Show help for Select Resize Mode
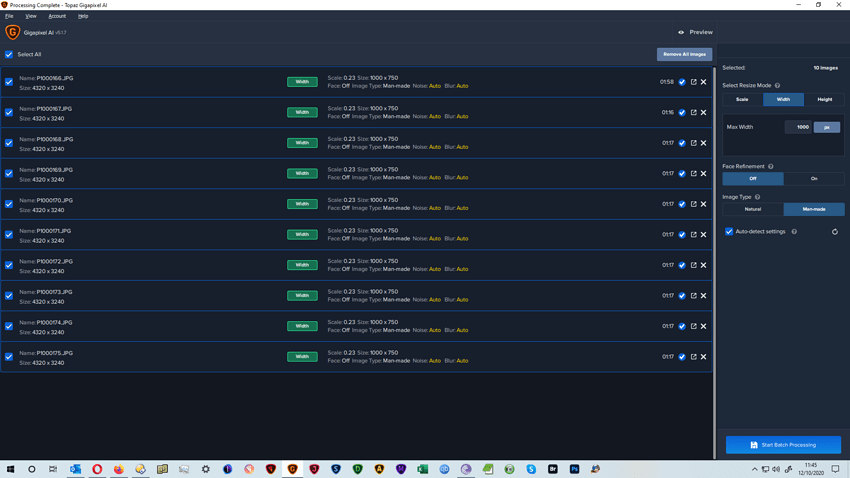 (x=777, y=86)
